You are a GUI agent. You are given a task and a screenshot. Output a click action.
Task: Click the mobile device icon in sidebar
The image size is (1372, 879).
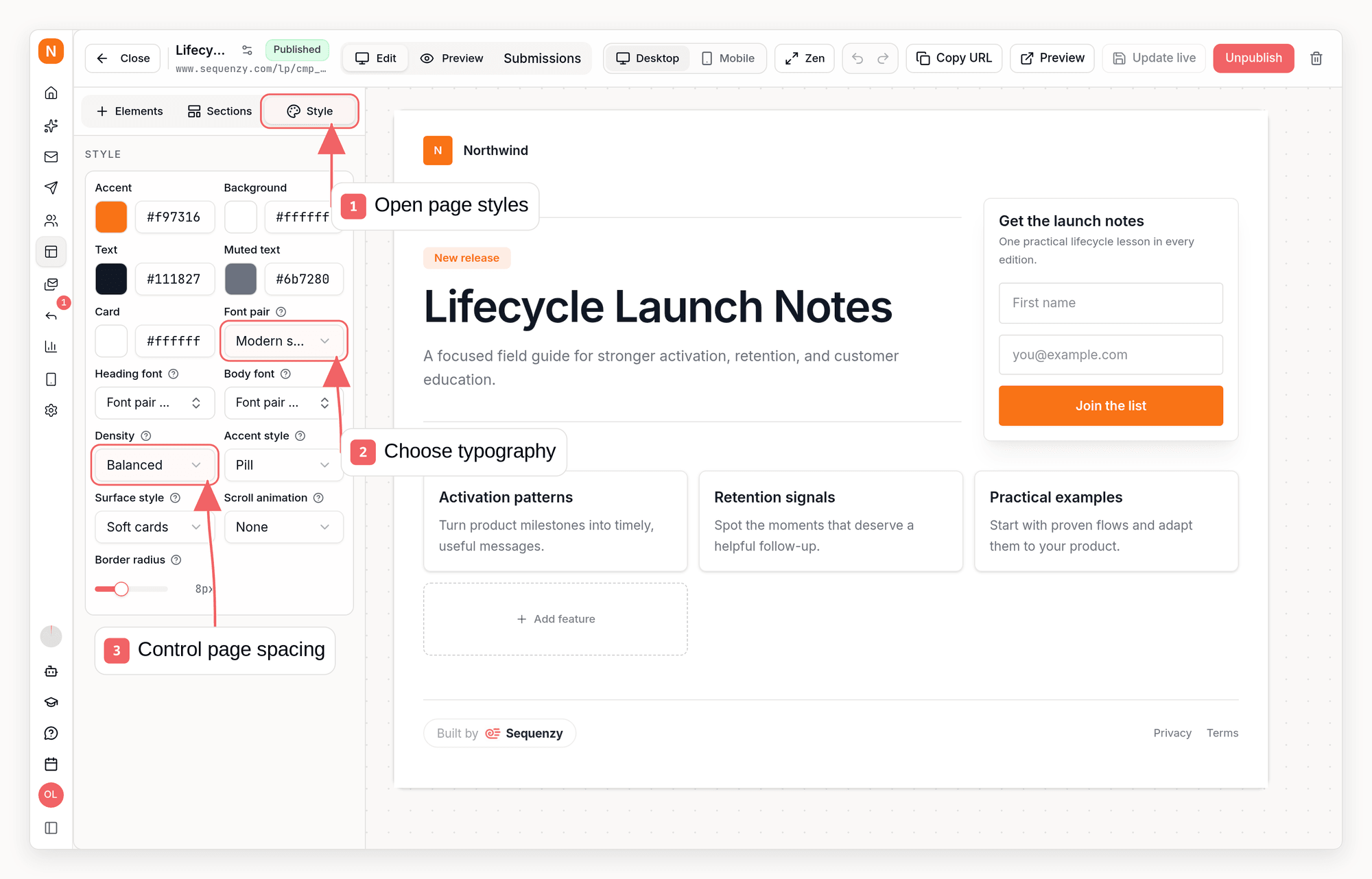[x=51, y=379]
